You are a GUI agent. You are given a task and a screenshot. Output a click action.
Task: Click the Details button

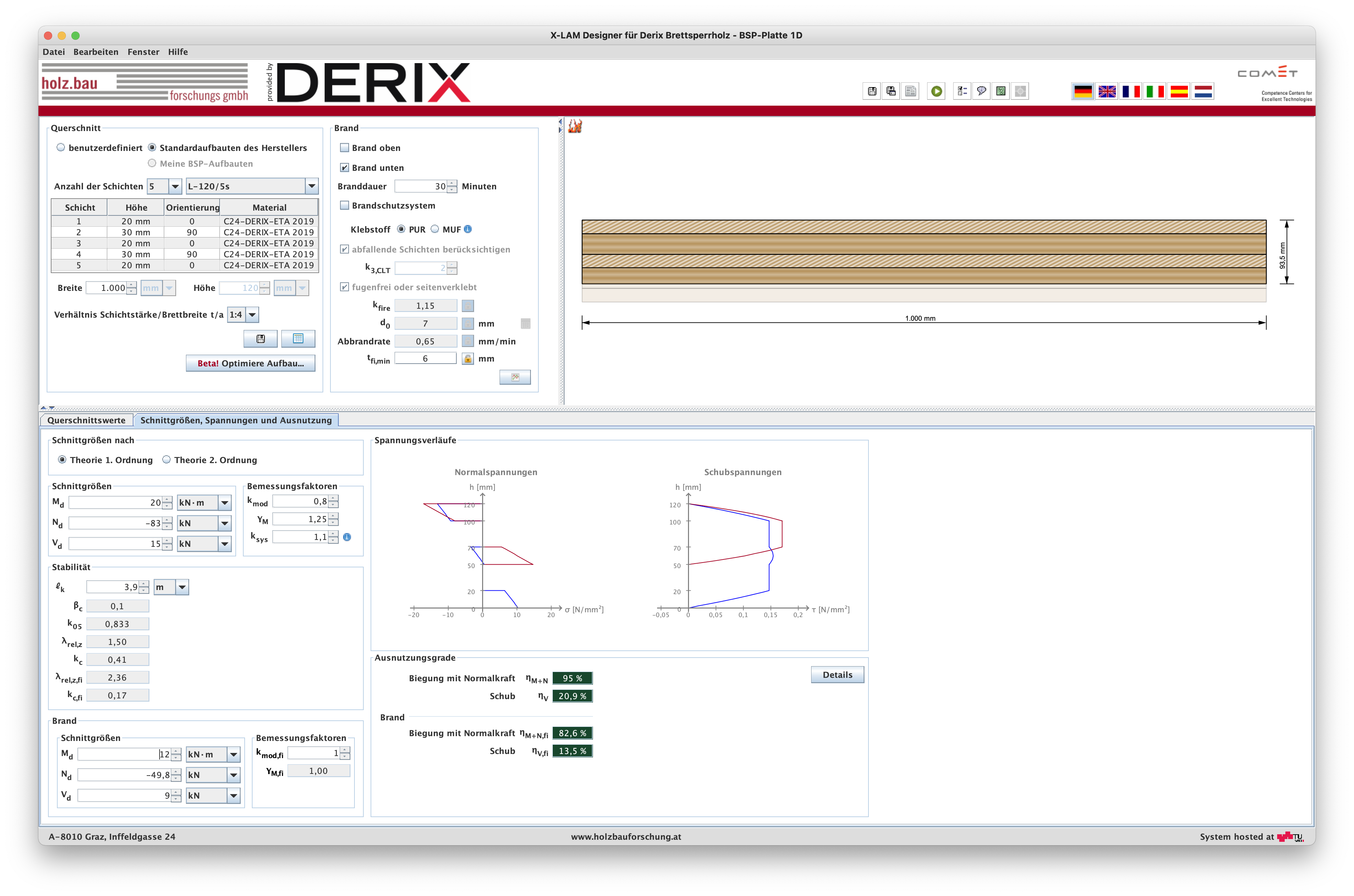[837, 675]
